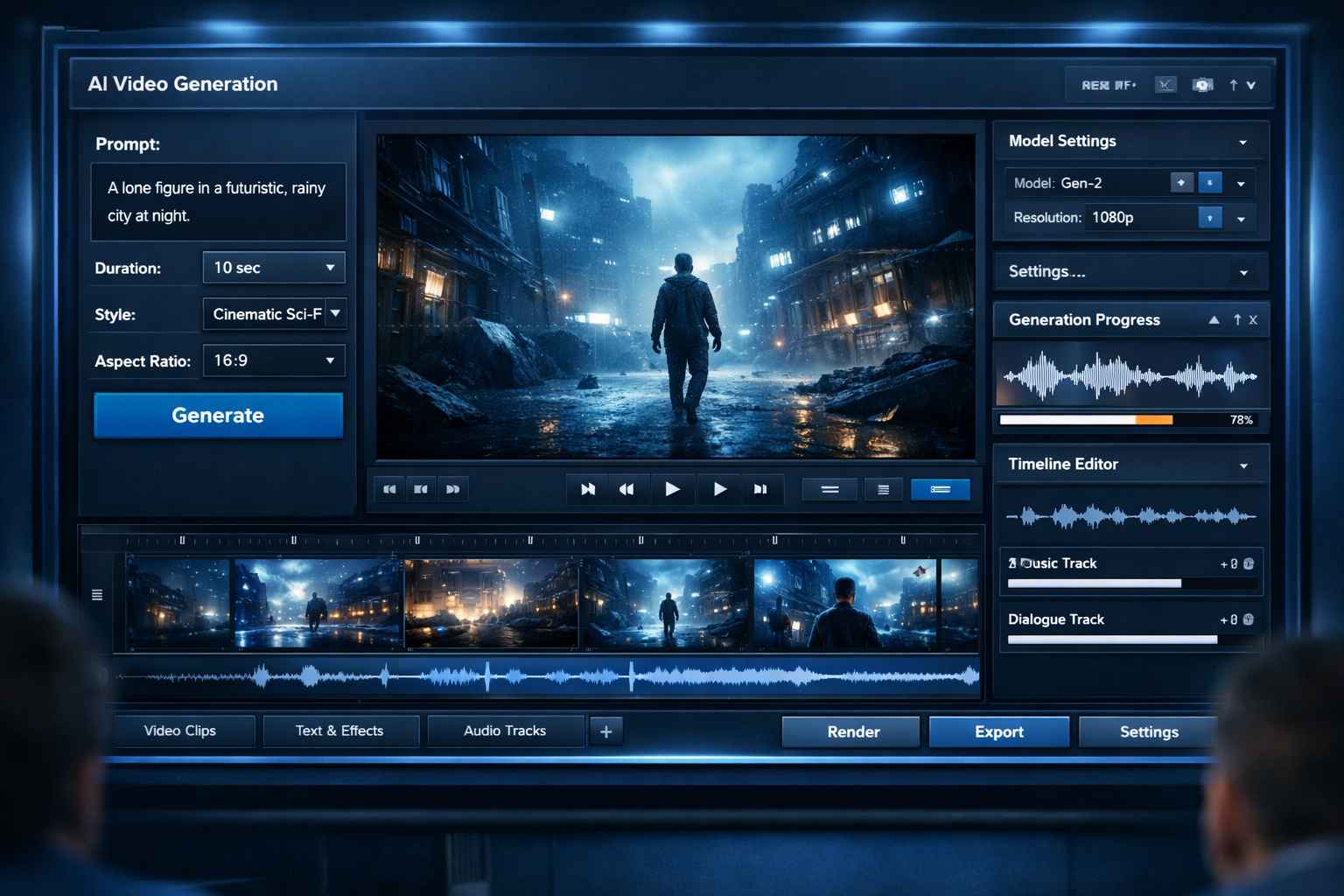
Task: Click the larger center play button
Action: pos(672,489)
